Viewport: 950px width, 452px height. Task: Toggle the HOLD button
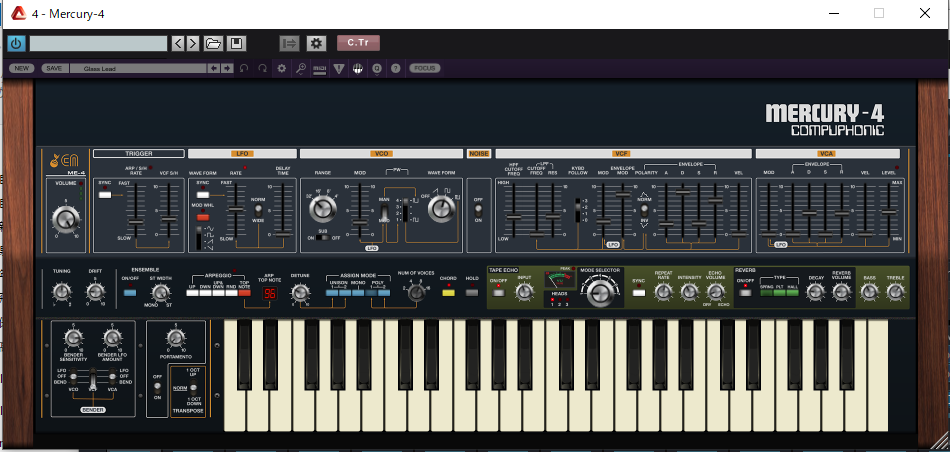[x=472, y=293]
